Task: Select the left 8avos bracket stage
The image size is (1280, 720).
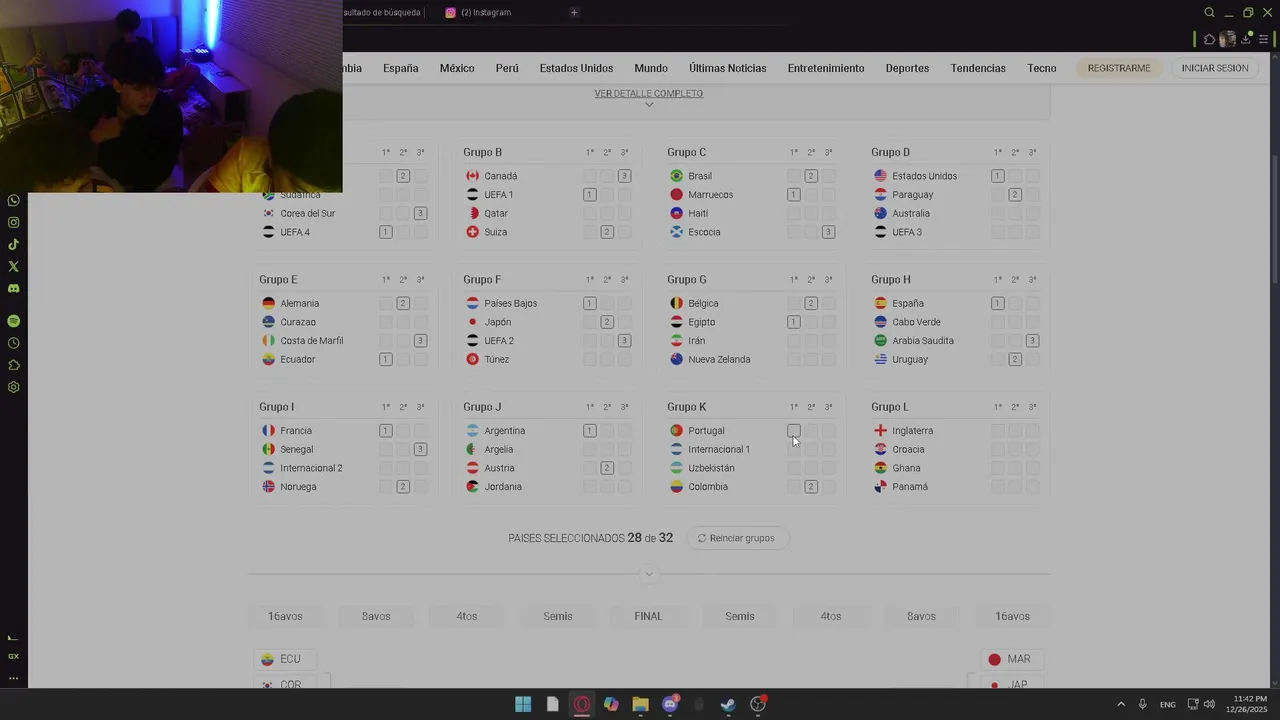Action: click(x=376, y=616)
